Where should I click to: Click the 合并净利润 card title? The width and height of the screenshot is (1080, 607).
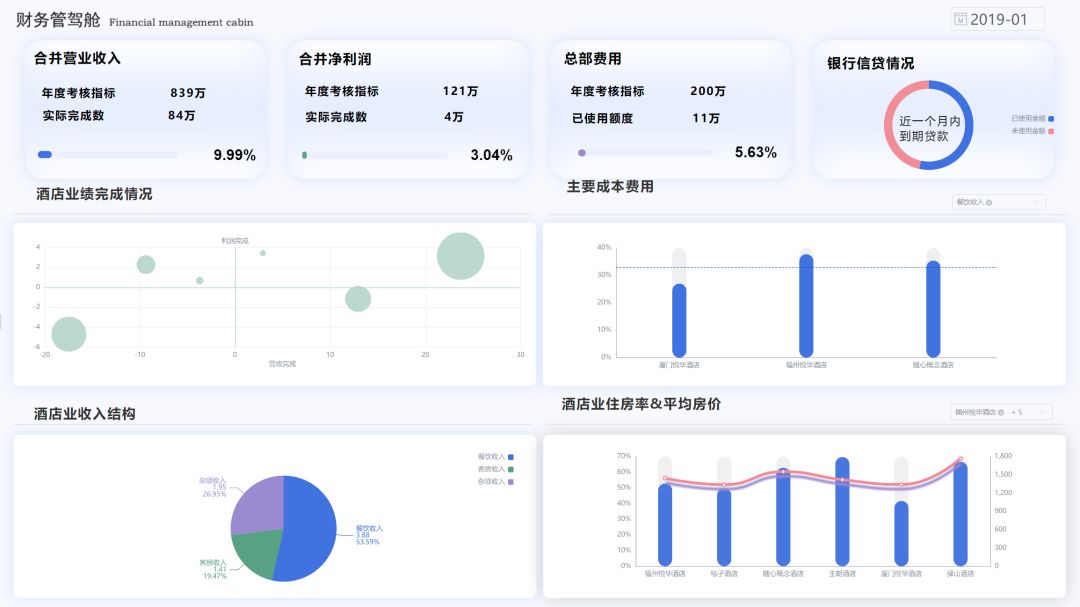point(335,59)
